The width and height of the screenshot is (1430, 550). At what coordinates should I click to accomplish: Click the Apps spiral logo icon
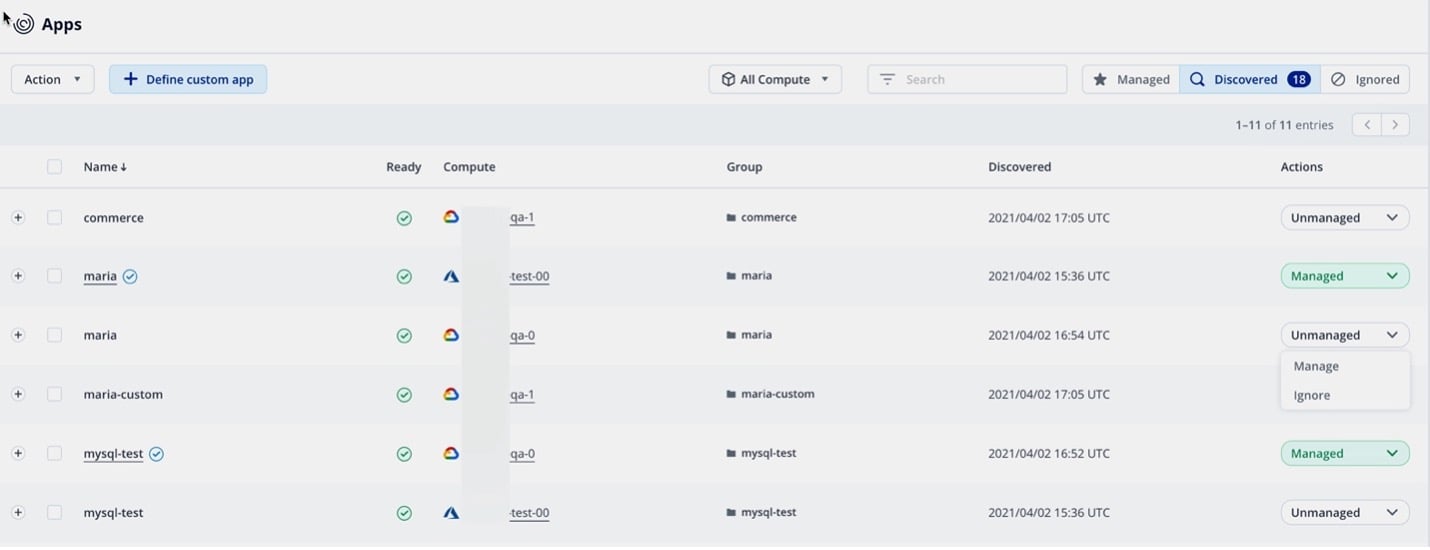(x=23, y=24)
